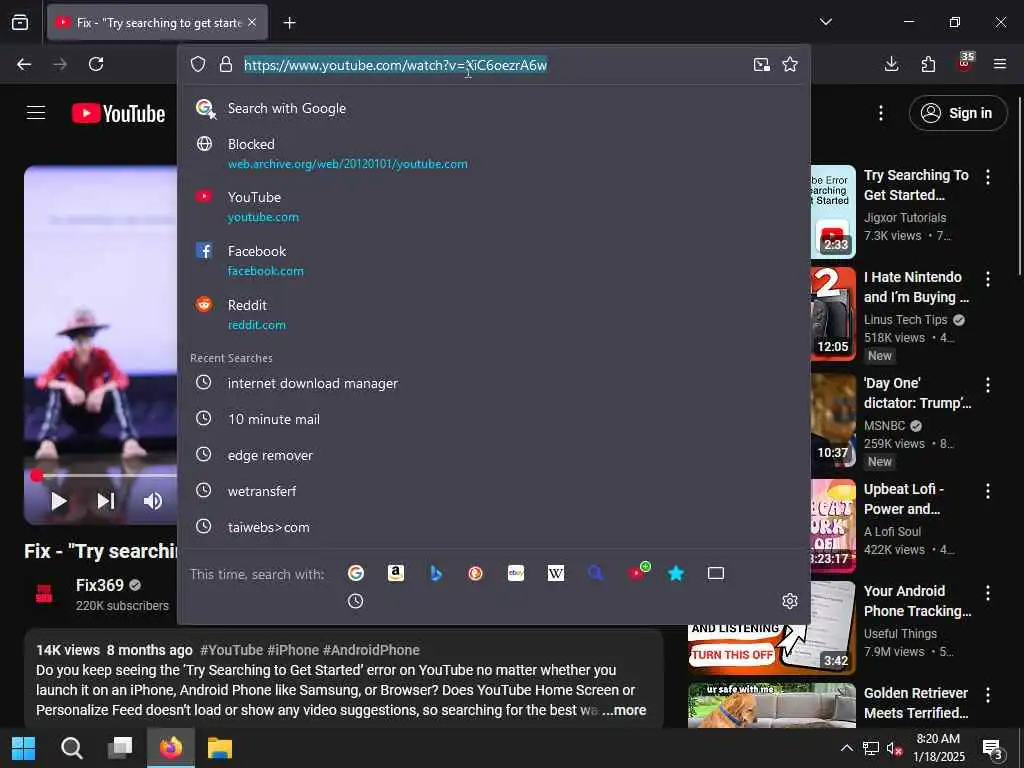Select recent search 'taiwebs>com'

pos(494,527)
